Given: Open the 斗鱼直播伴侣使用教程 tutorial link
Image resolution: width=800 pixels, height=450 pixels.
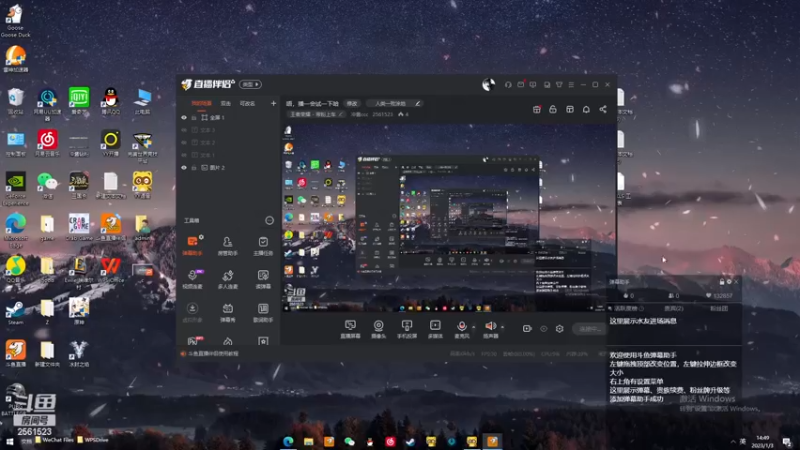Looking at the screenshot, I should coord(213,354).
